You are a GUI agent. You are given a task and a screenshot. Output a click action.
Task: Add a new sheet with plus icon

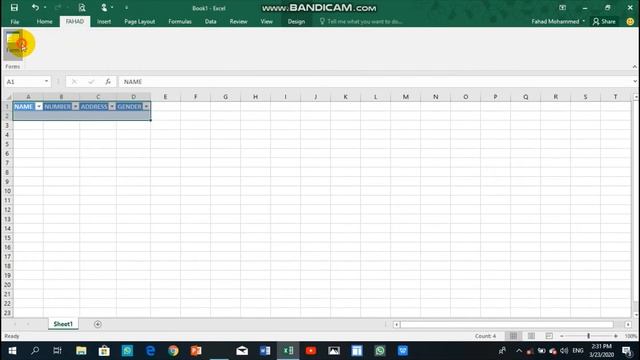tap(98, 324)
